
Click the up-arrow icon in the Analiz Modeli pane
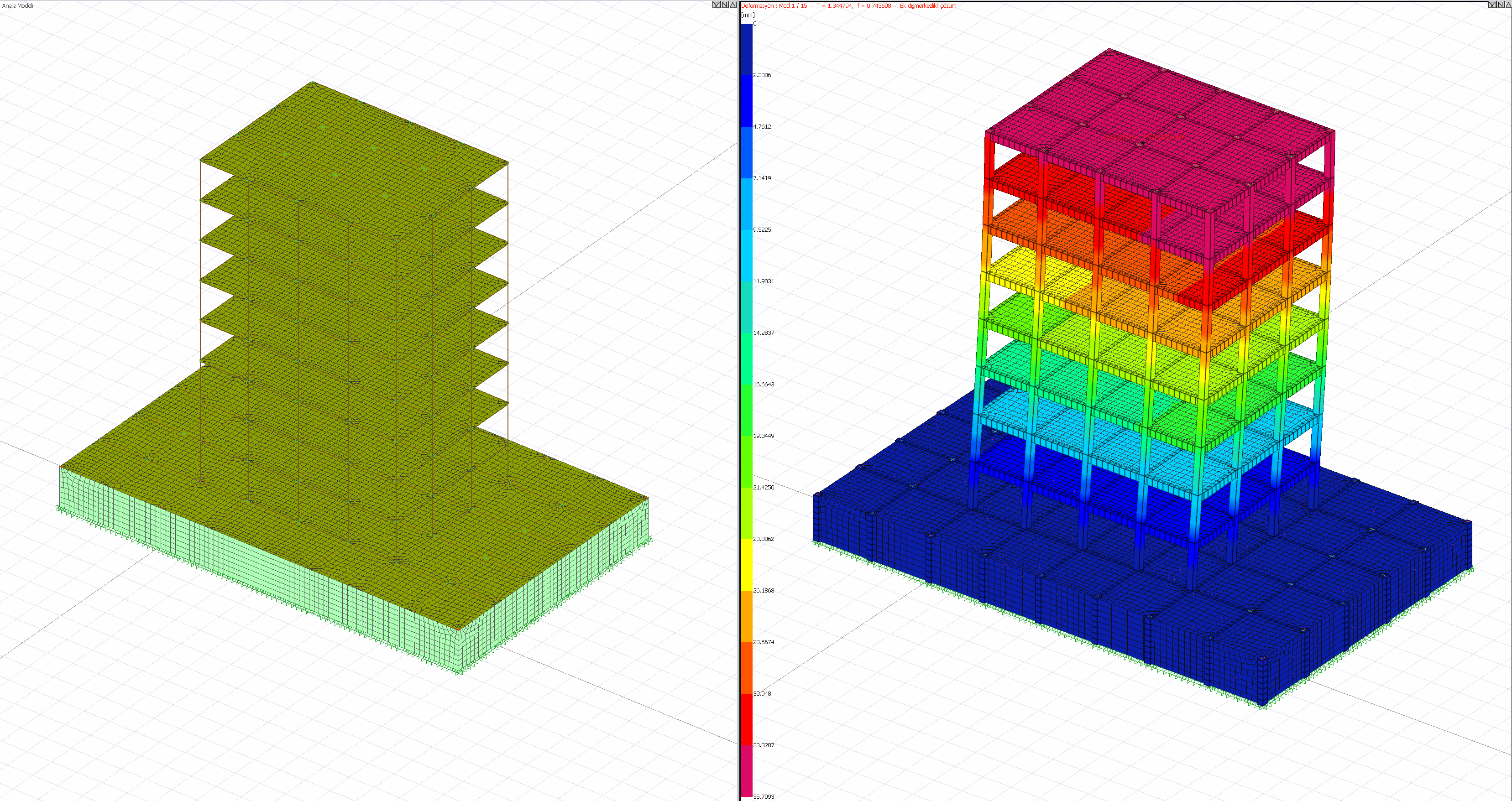click(x=732, y=5)
